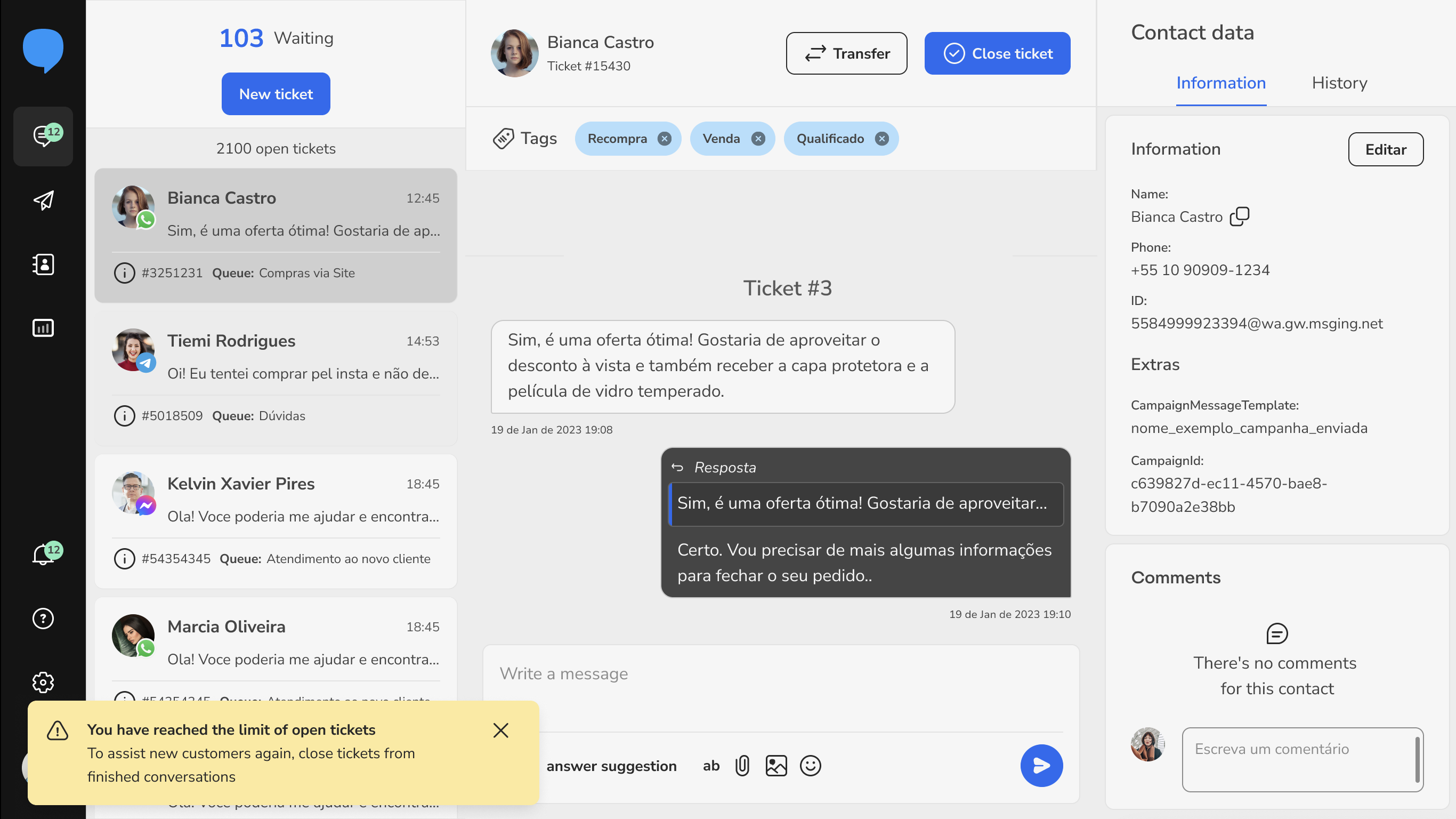The image size is (1456, 819).
Task: Click the Ticket #15430 label in header
Action: [x=588, y=66]
